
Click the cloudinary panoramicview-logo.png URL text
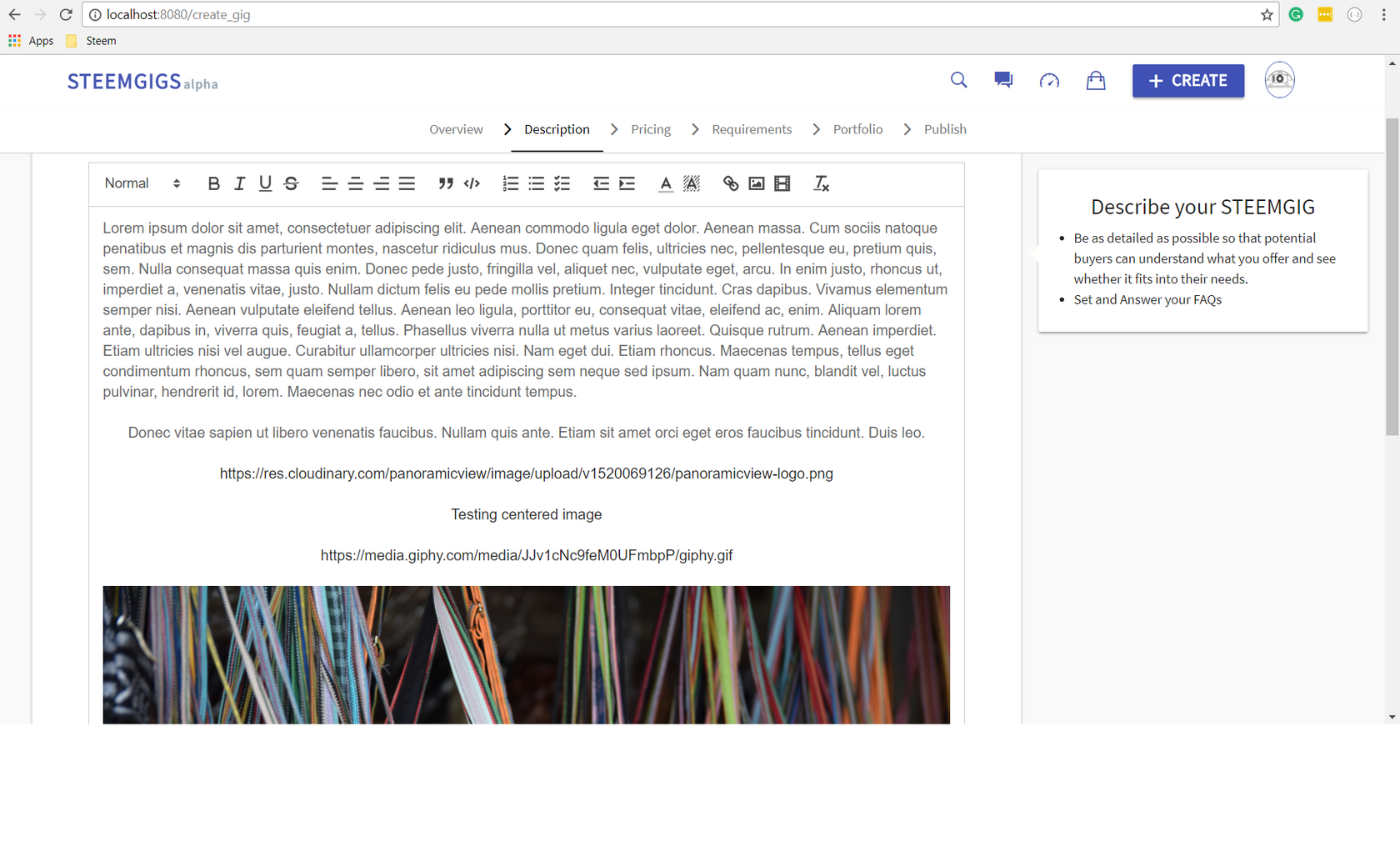coord(527,474)
